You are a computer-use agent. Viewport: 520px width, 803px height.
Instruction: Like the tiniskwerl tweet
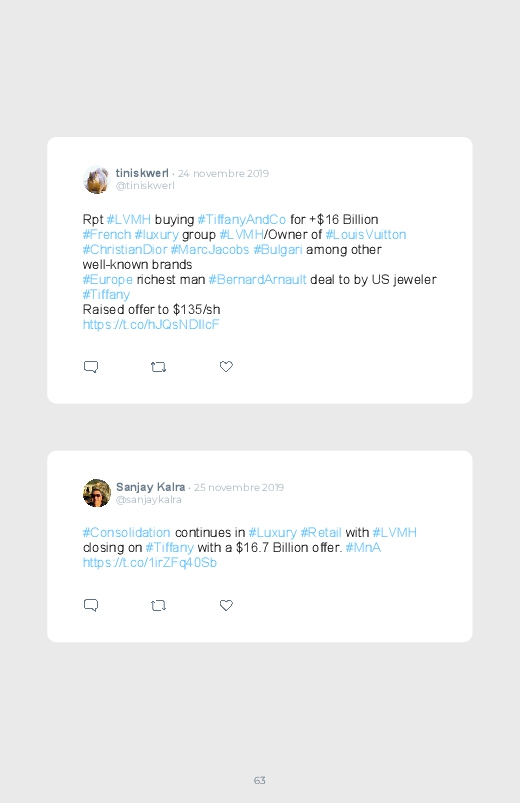click(x=226, y=366)
